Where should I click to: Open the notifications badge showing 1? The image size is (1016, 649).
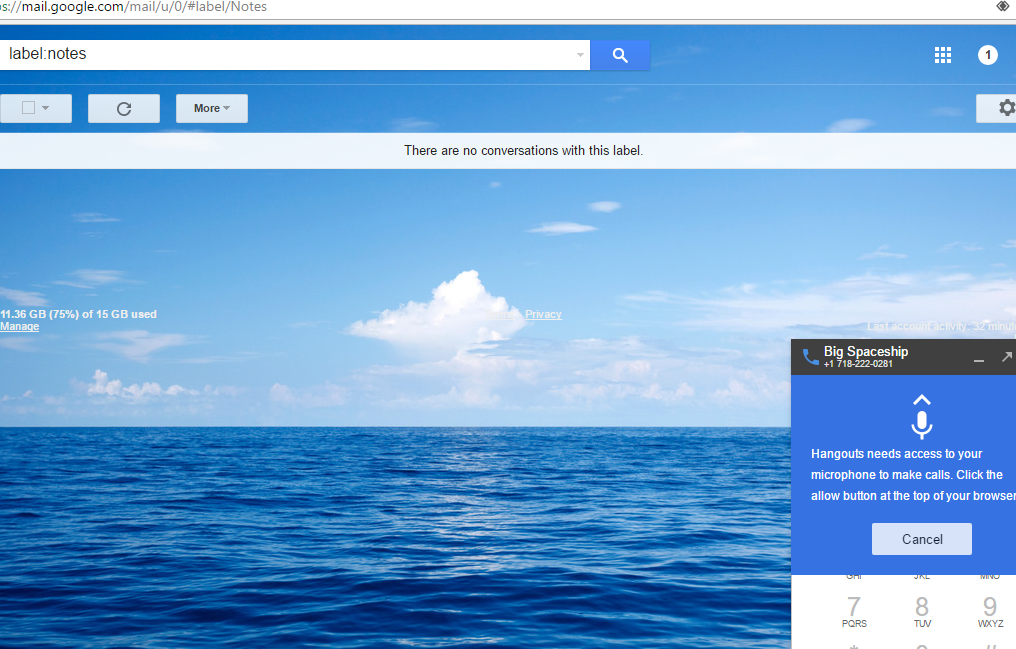[987, 55]
